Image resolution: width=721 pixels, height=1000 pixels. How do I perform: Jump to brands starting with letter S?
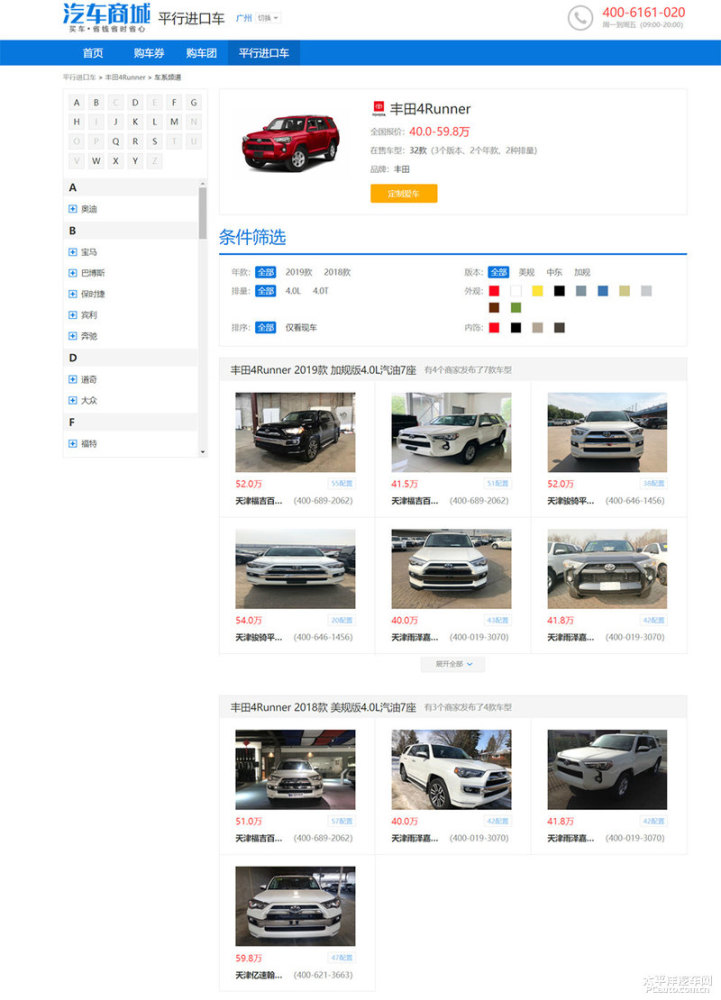[155, 142]
